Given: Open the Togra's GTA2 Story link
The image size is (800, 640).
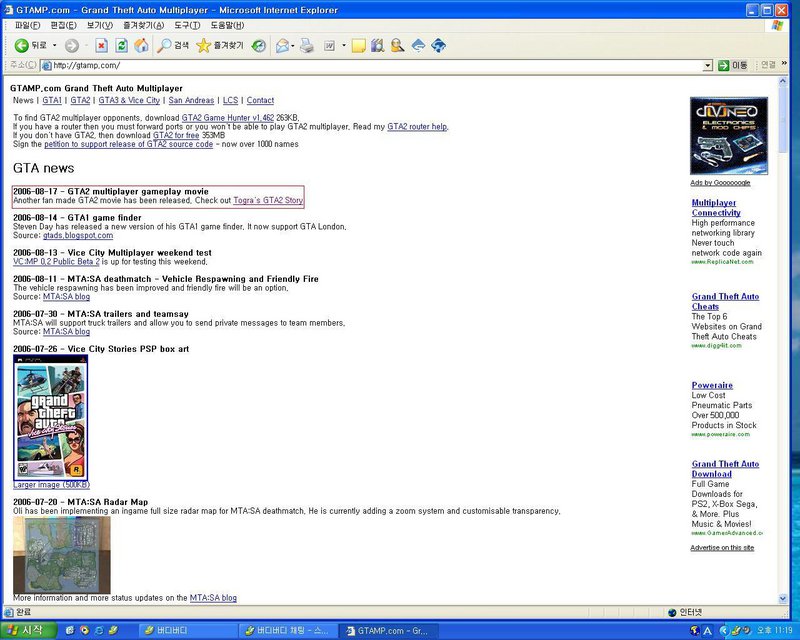Looking at the screenshot, I should click(x=267, y=200).
